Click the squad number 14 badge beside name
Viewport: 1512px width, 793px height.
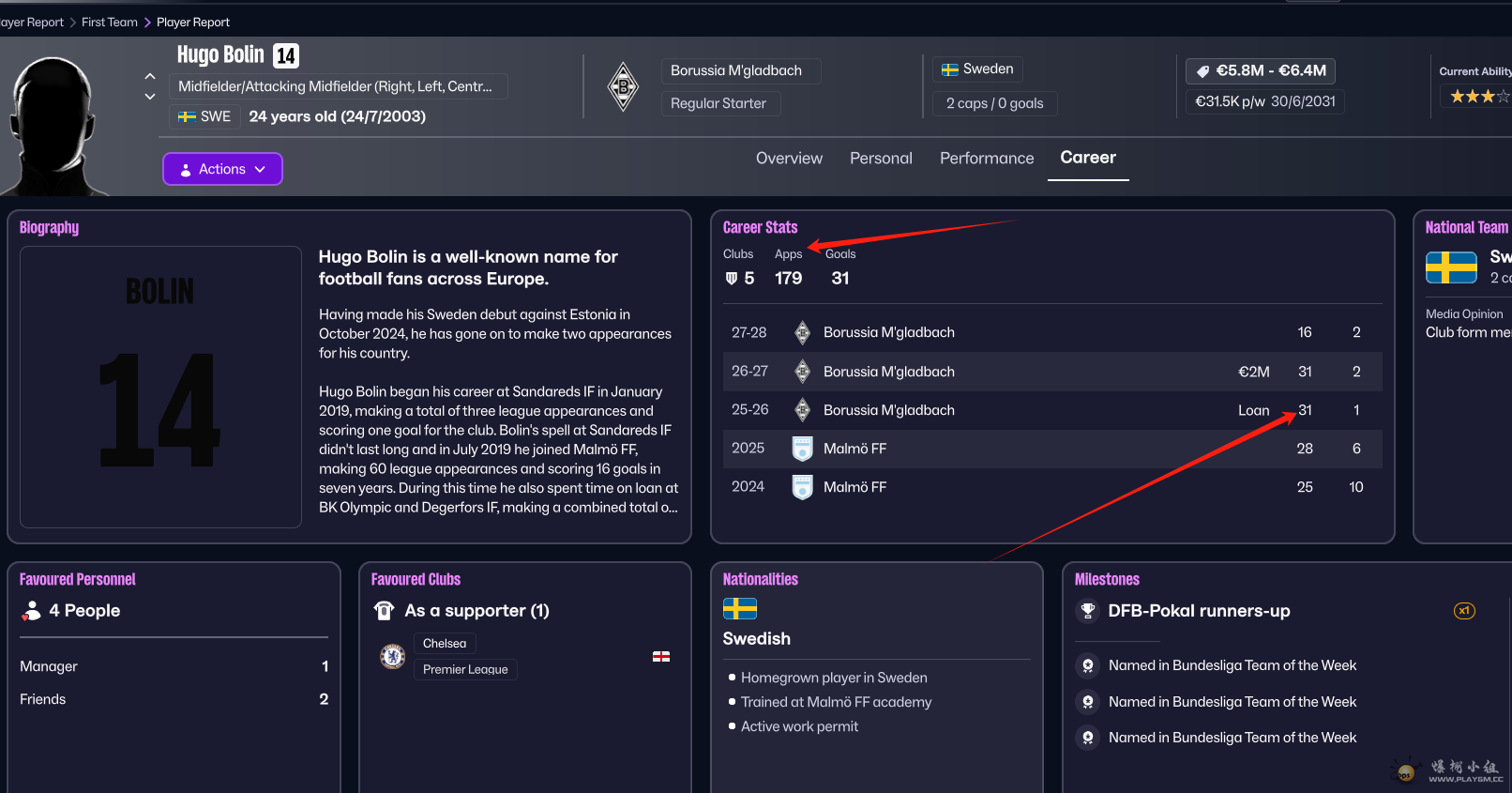(x=286, y=56)
